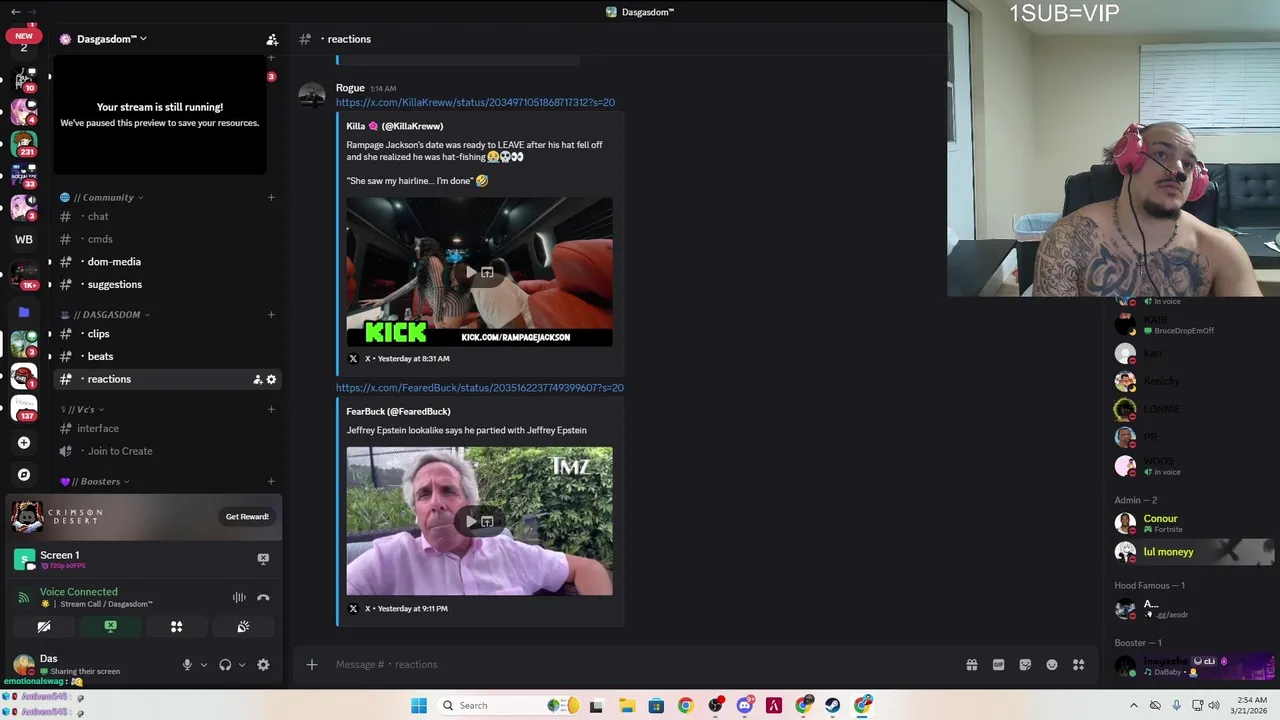This screenshot has width=1280, height=720.
Task: Open the KillaKreww x.com status link
Action: click(475, 102)
